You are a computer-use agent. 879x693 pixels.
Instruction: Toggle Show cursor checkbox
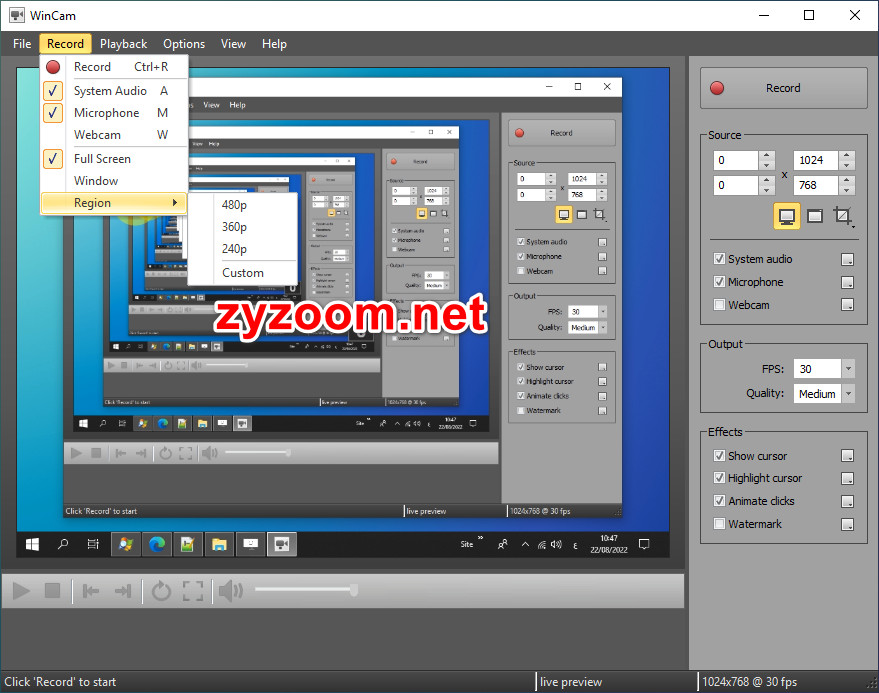(x=719, y=455)
